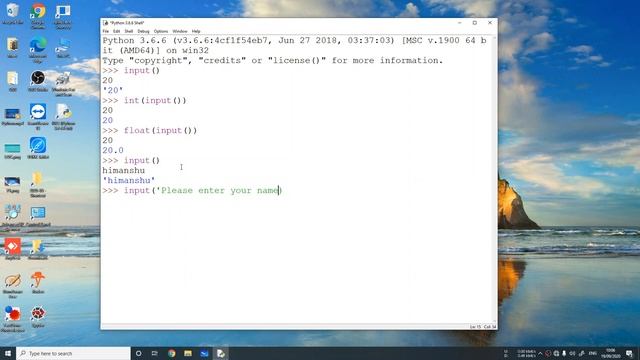Click the Python version banner line
This screenshot has height=360, width=640.
pos(294,45)
